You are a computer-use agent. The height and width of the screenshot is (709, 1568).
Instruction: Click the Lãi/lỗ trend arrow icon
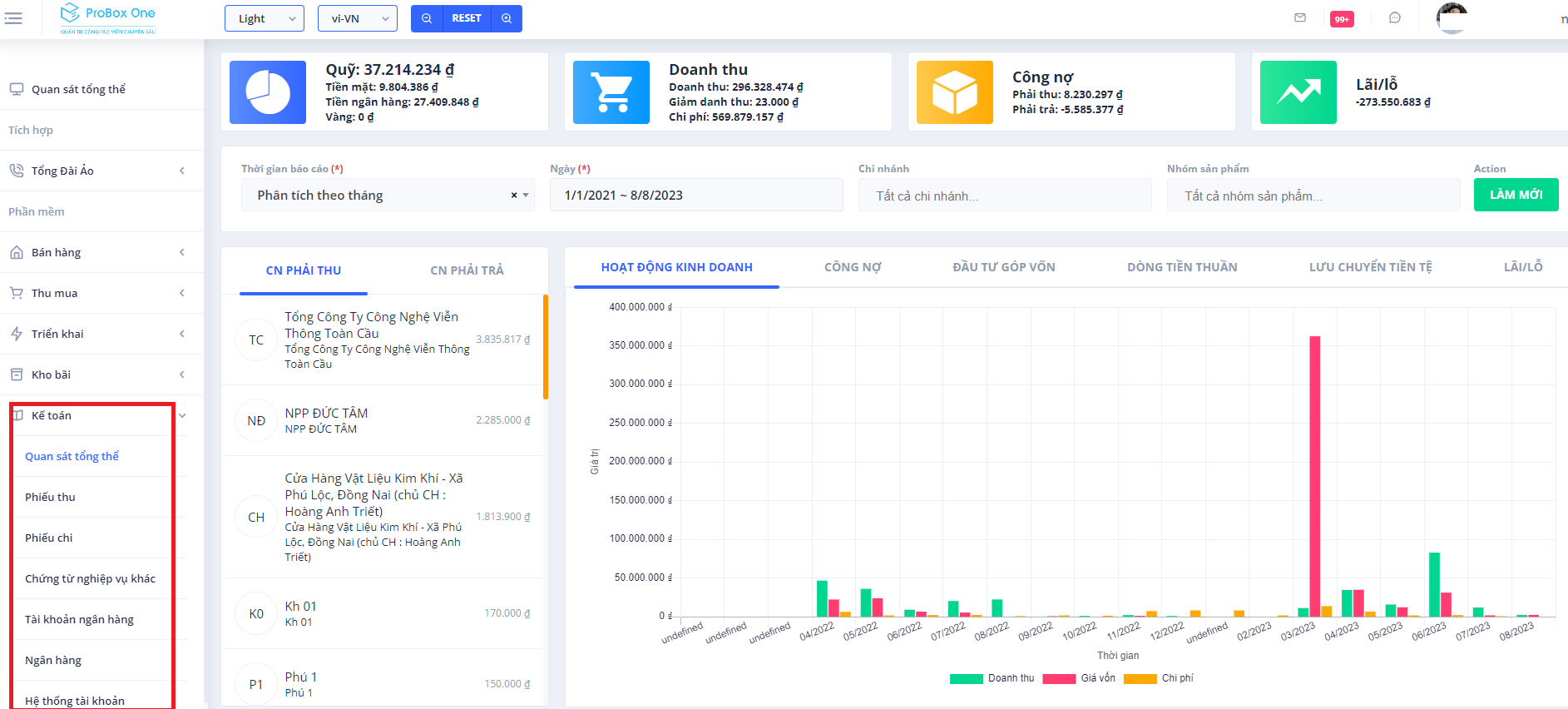coord(1298,92)
